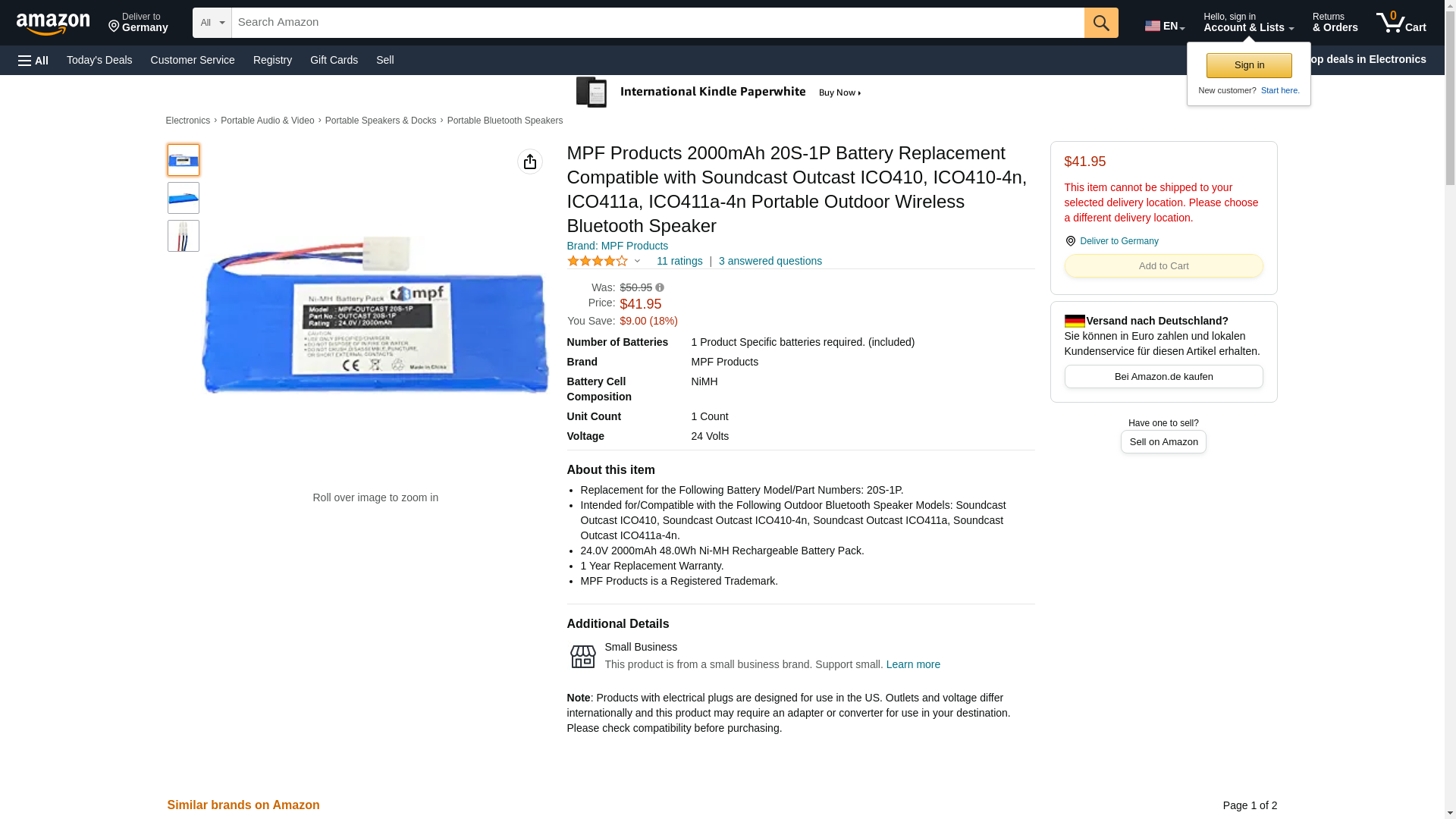This screenshot has width=1456, height=819.
Task: Click Deliver to Germany link in buy box
Action: (x=1119, y=241)
